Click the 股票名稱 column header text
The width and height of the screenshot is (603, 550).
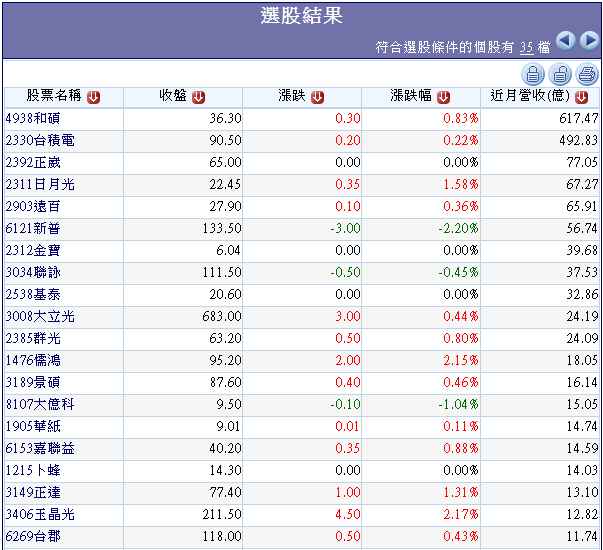pos(54,95)
